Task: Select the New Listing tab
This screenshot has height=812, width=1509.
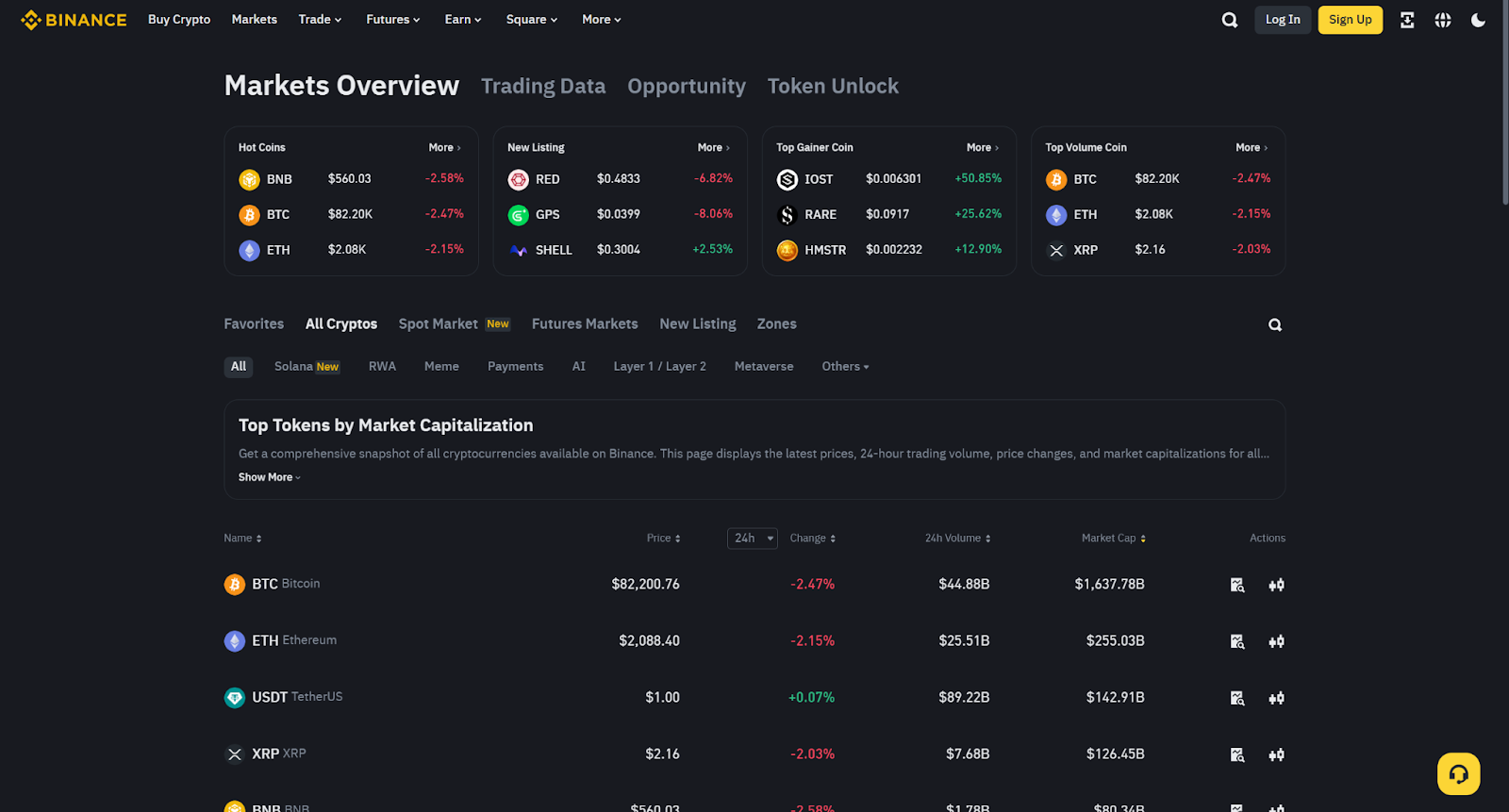Action: click(x=698, y=323)
